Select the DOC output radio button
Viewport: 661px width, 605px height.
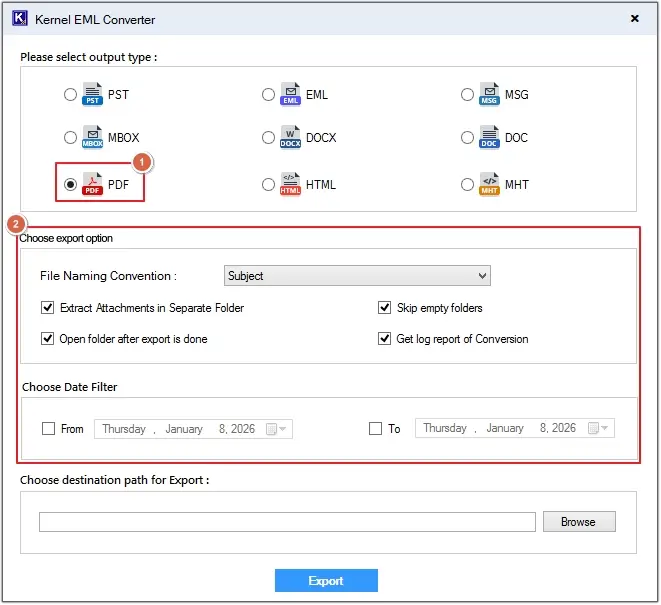(x=467, y=137)
